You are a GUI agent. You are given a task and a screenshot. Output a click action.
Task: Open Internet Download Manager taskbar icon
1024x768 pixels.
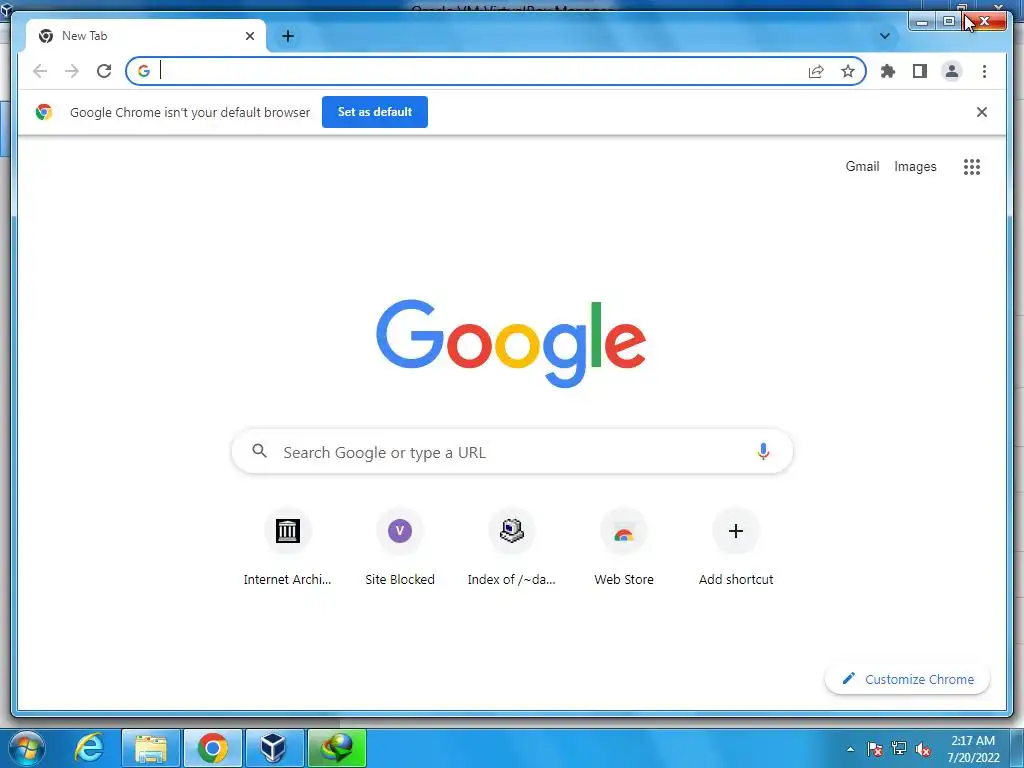point(336,748)
